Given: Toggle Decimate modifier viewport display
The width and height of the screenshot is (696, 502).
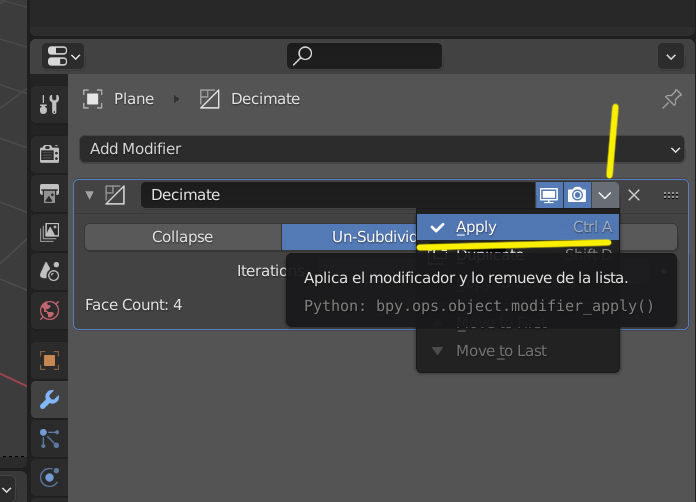Looking at the screenshot, I should tap(549, 195).
